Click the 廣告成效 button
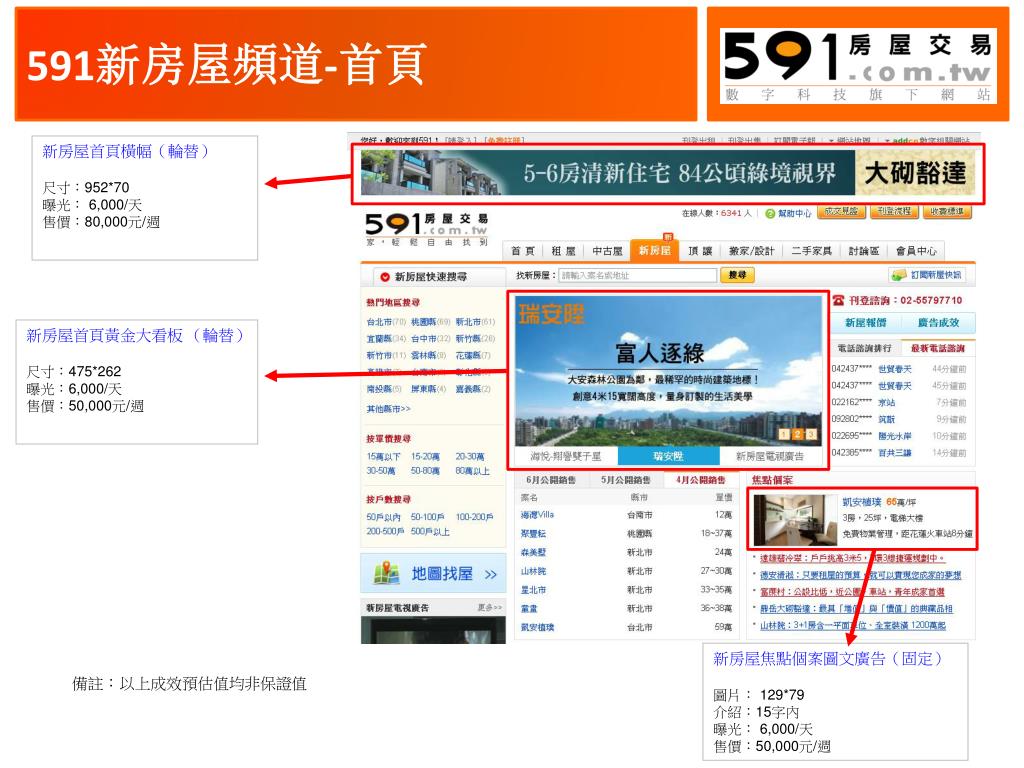The image size is (1024, 768). [x=938, y=323]
